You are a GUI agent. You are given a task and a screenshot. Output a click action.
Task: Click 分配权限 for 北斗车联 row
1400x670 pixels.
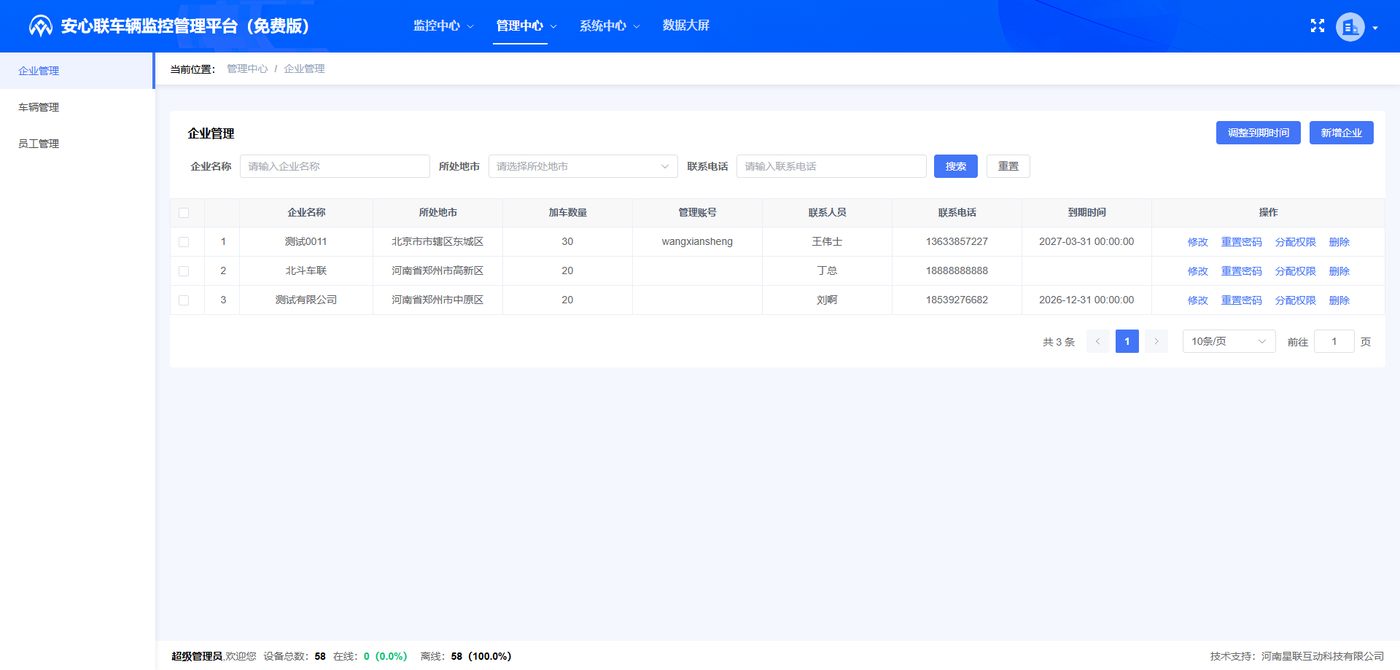coord(1295,271)
